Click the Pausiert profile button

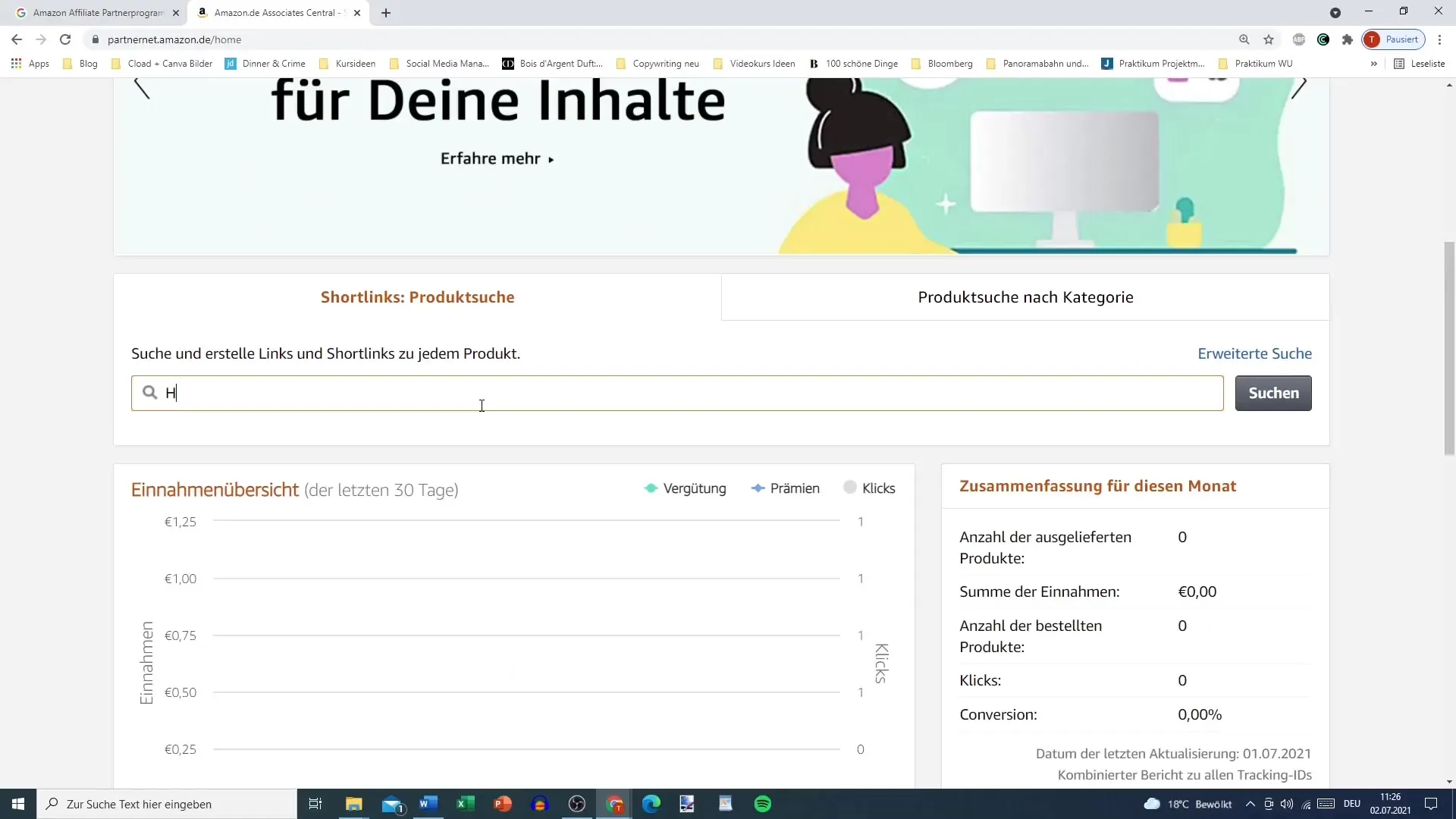click(1394, 39)
